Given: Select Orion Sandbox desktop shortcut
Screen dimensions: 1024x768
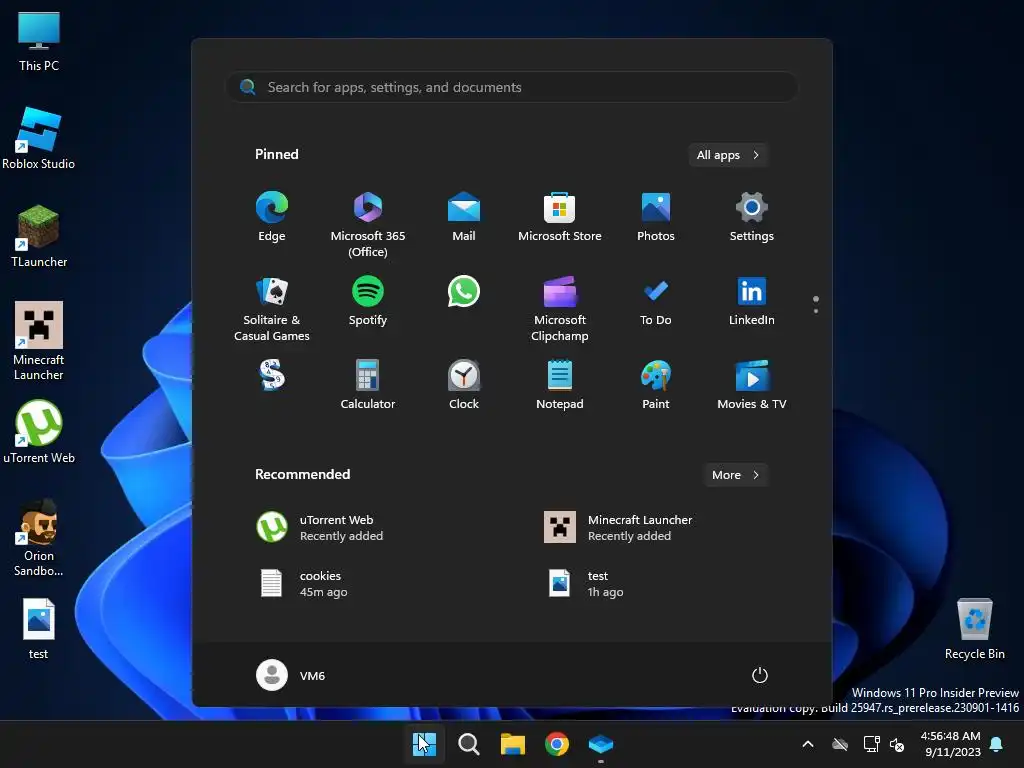Looking at the screenshot, I should pos(39,538).
